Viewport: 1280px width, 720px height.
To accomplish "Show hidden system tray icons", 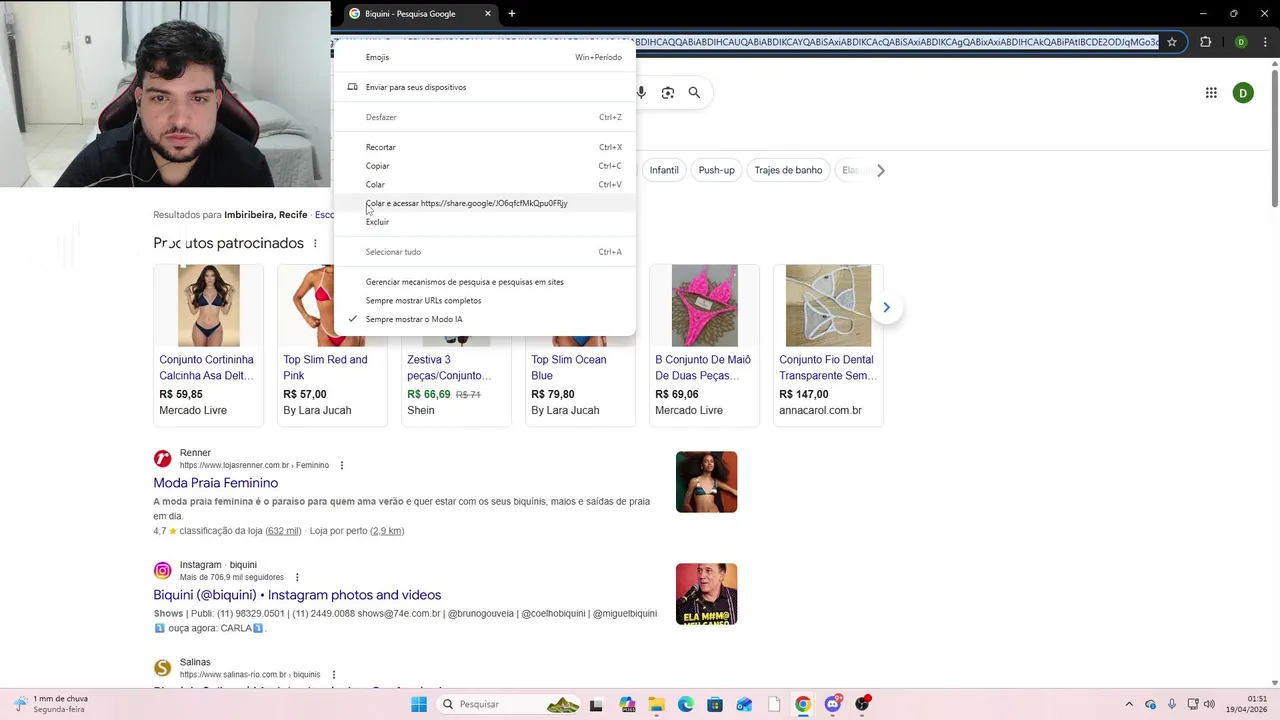I will click(1129, 704).
